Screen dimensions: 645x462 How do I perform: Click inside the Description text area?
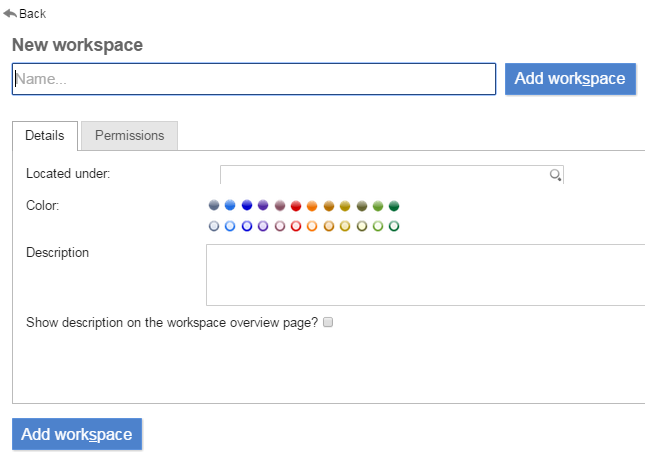pos(425,275)
